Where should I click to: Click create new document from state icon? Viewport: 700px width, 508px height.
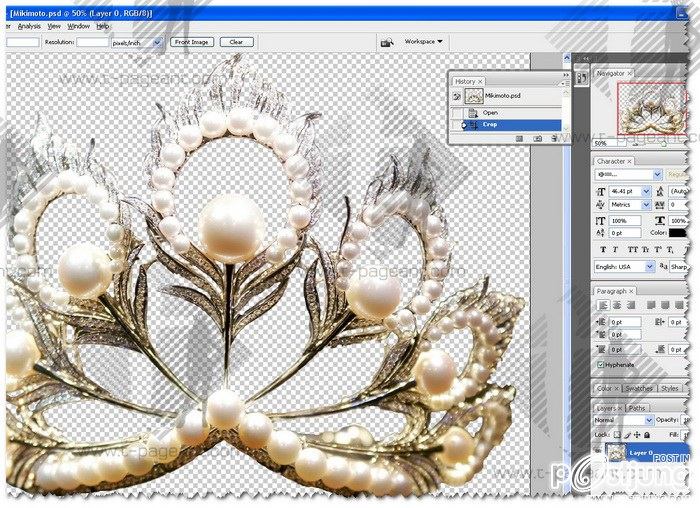519,139
